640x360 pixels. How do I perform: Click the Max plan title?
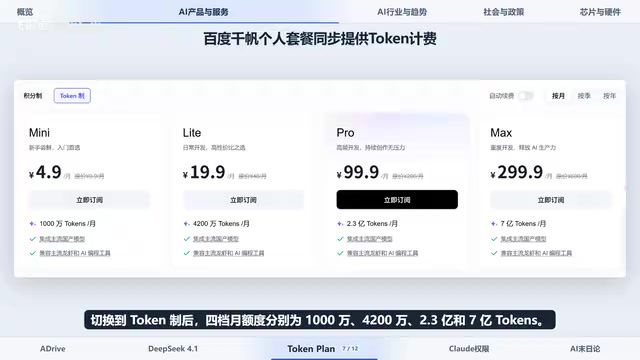501,133
